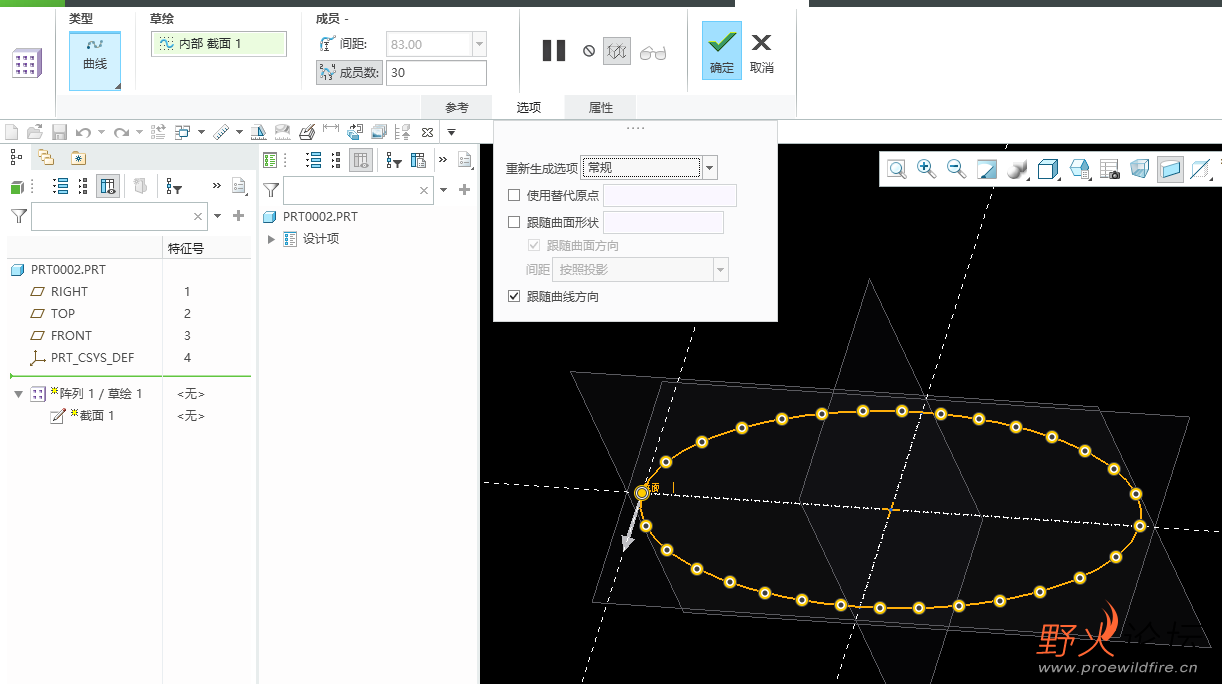Confirm with the 确定 checkmark button
Image resolution: width=1222 pixels, height=684 pixels.
pyautogui.click(x=722, y=51)
